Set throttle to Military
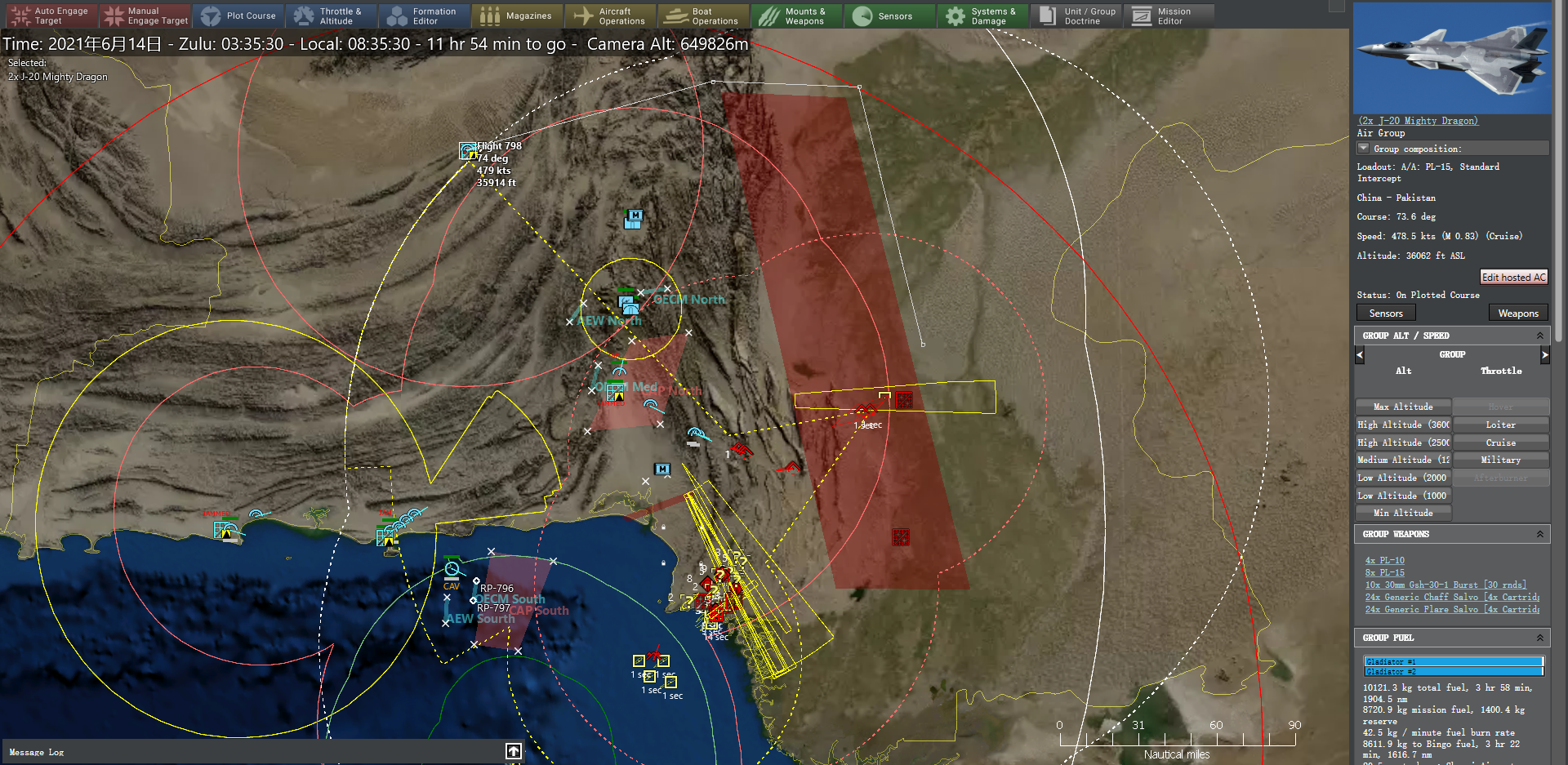The height and width of the screenshot is (765, 1568). (x=1501, y=460)
